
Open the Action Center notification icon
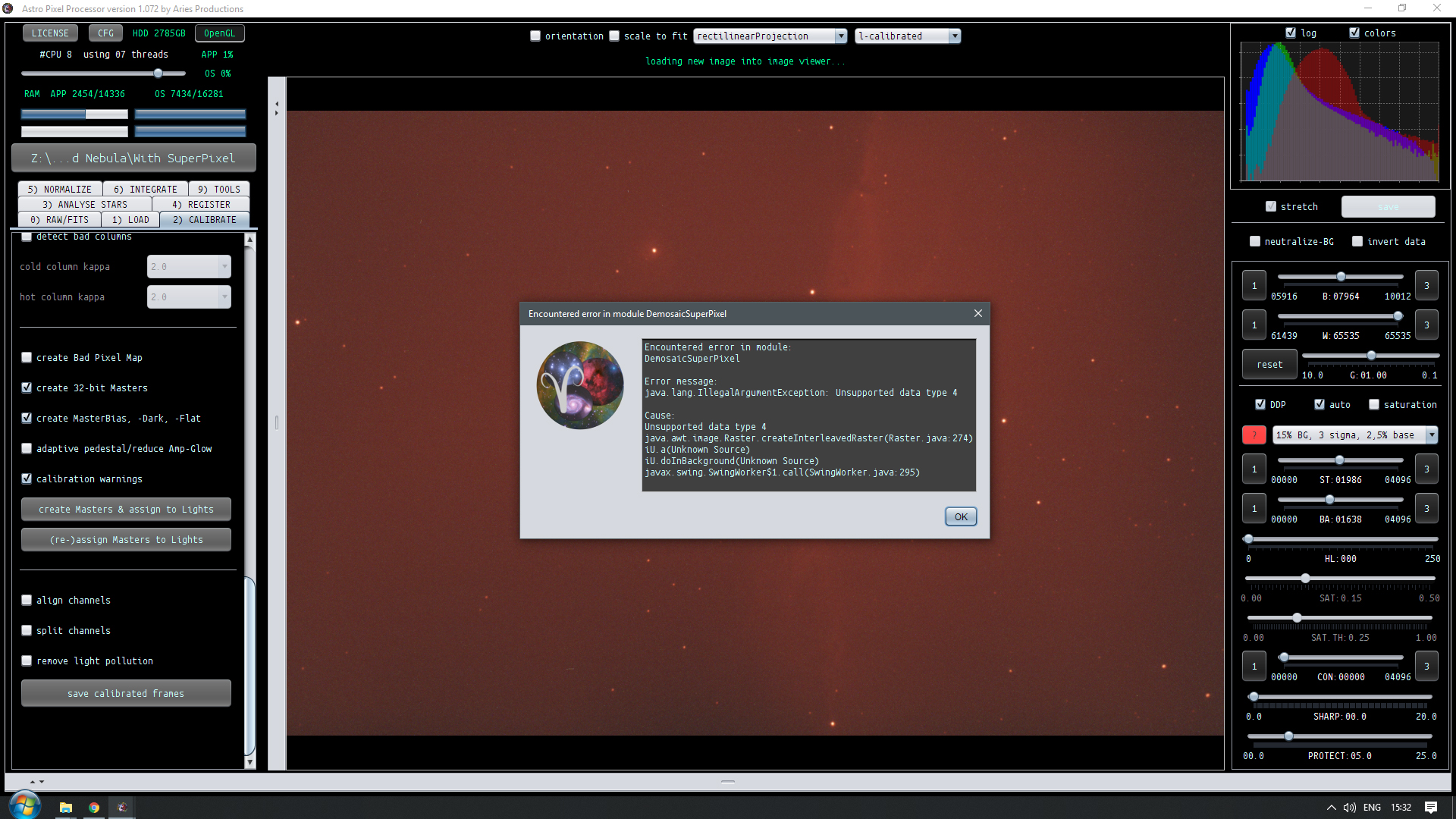click(1430, 808)
